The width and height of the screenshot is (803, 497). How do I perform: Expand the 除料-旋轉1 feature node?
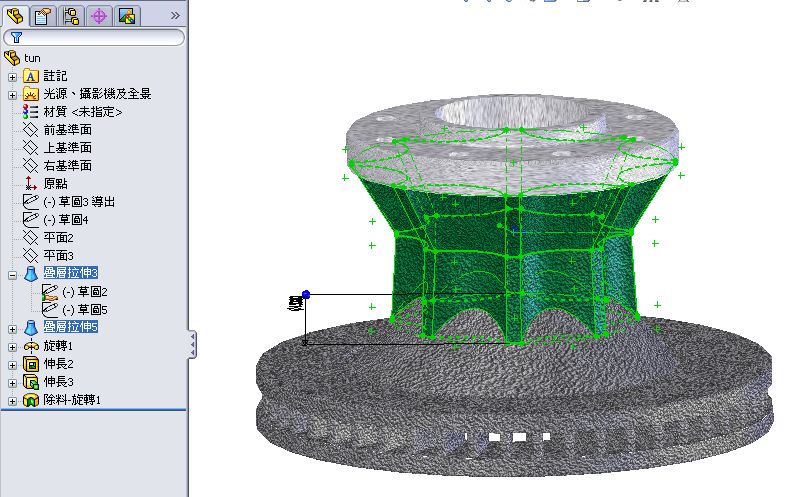tap(12, 401)
